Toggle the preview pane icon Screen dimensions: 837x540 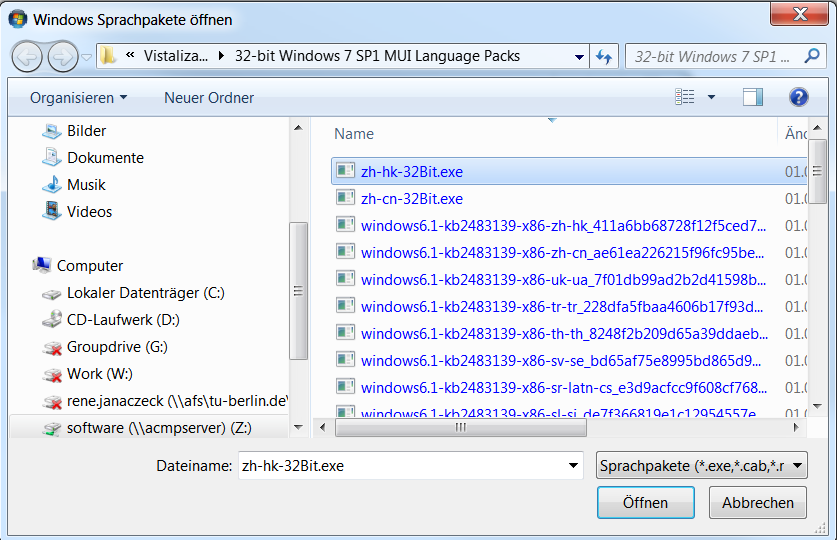pyautogui.click(x=752, y=97)
